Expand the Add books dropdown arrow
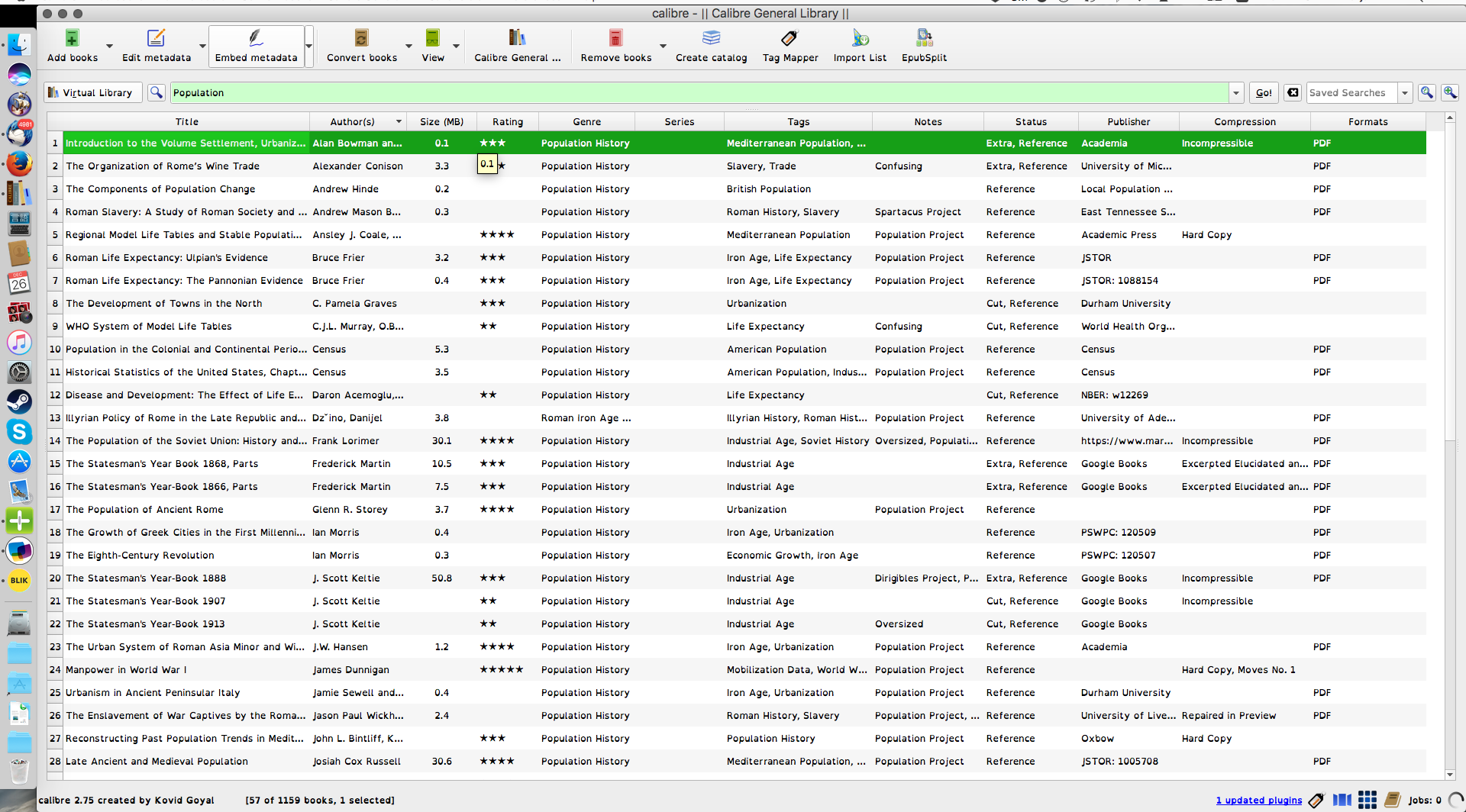The image size is (1466, 812). coord(109,47)
